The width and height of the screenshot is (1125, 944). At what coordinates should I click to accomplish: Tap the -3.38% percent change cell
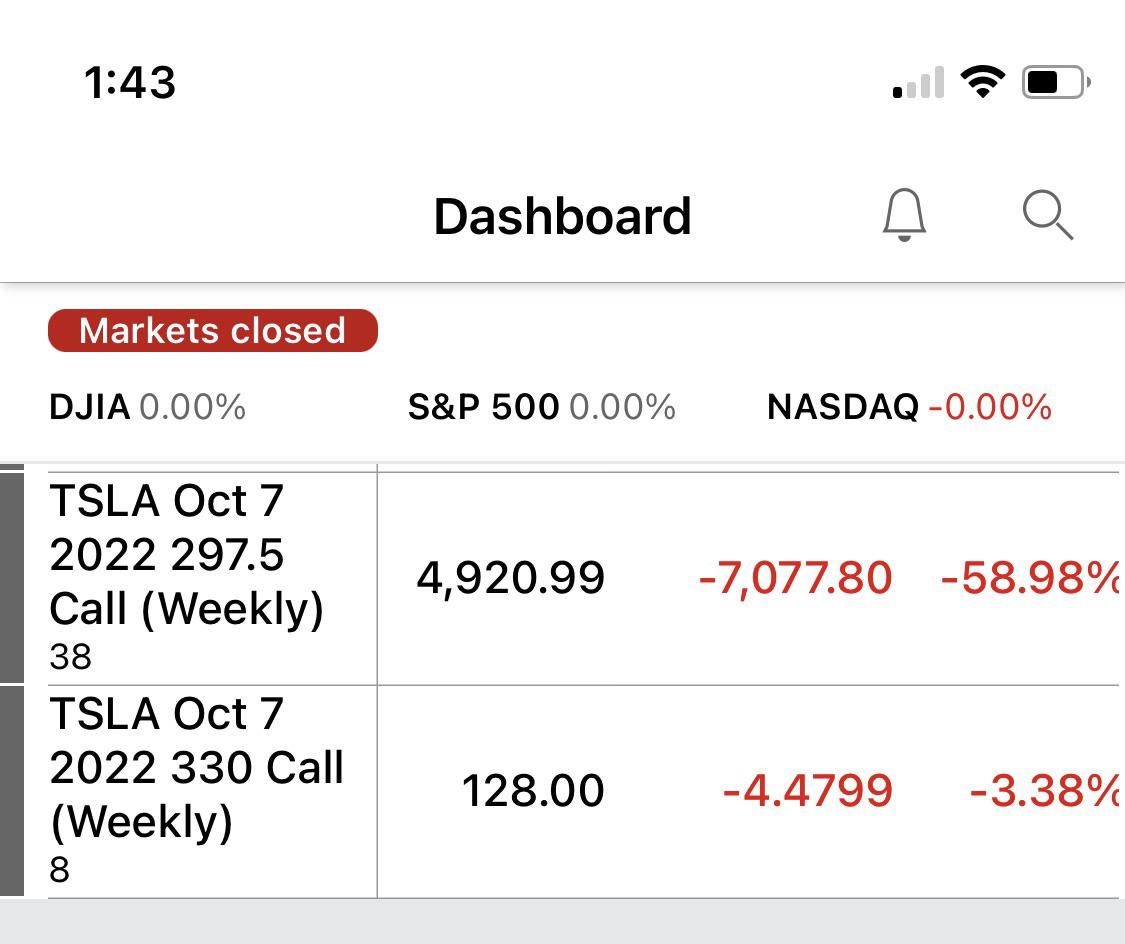(1045, 791)
